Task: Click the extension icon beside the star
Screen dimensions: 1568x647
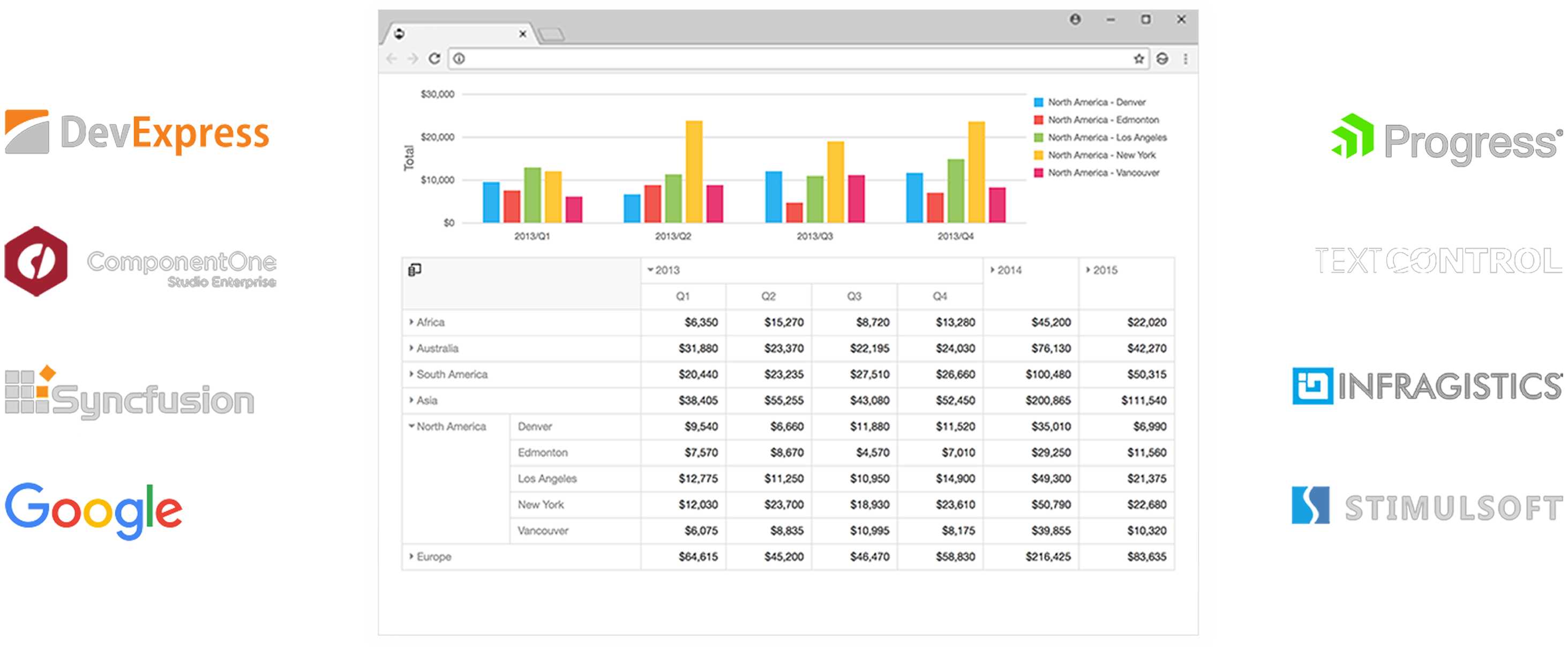Action: point(1162,58)
